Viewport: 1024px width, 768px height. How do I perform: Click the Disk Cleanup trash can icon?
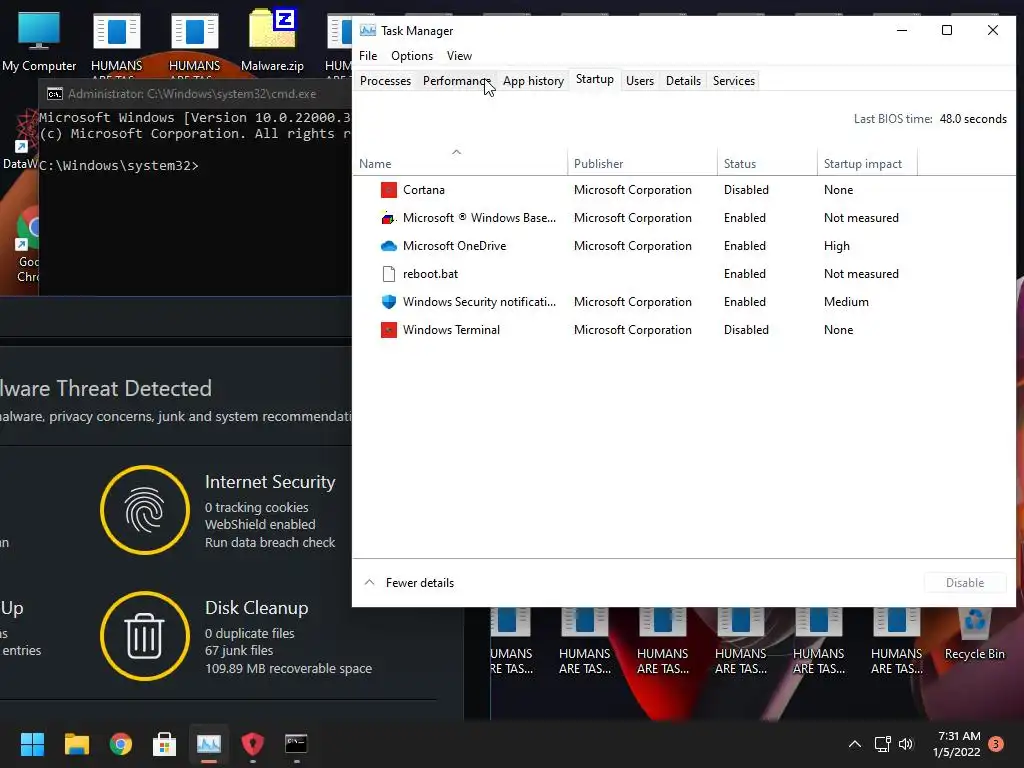[145, 636]
